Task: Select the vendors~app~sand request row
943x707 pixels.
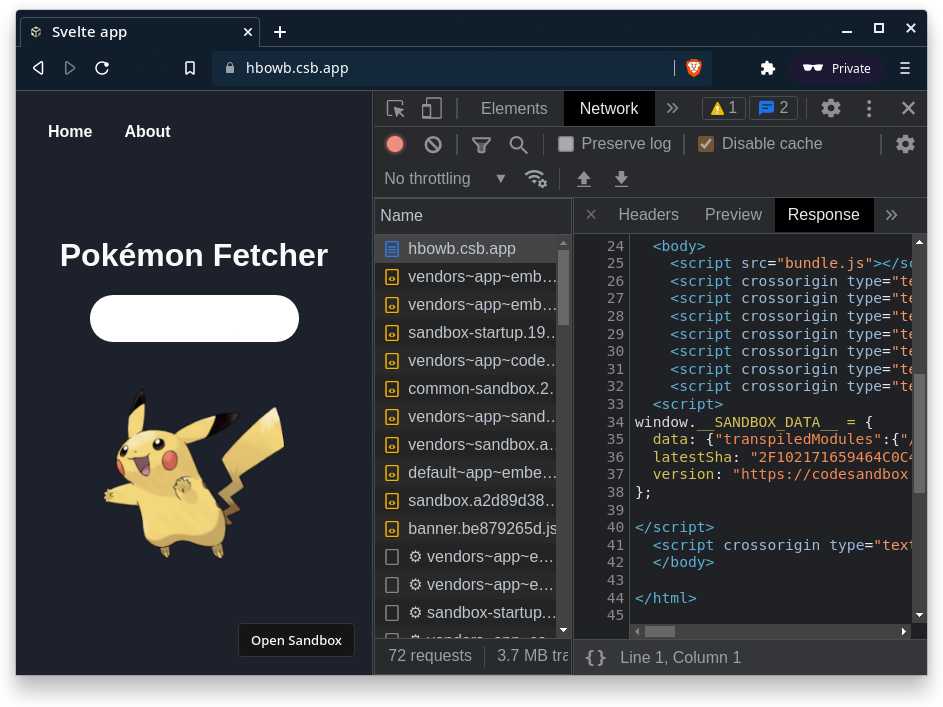Action: point(467,417)
